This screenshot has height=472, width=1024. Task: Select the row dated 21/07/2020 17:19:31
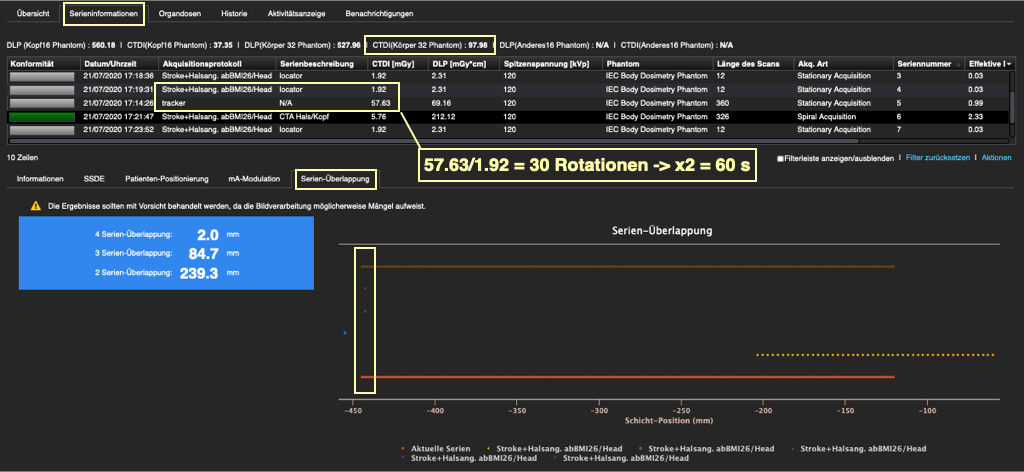pos(508,89)
